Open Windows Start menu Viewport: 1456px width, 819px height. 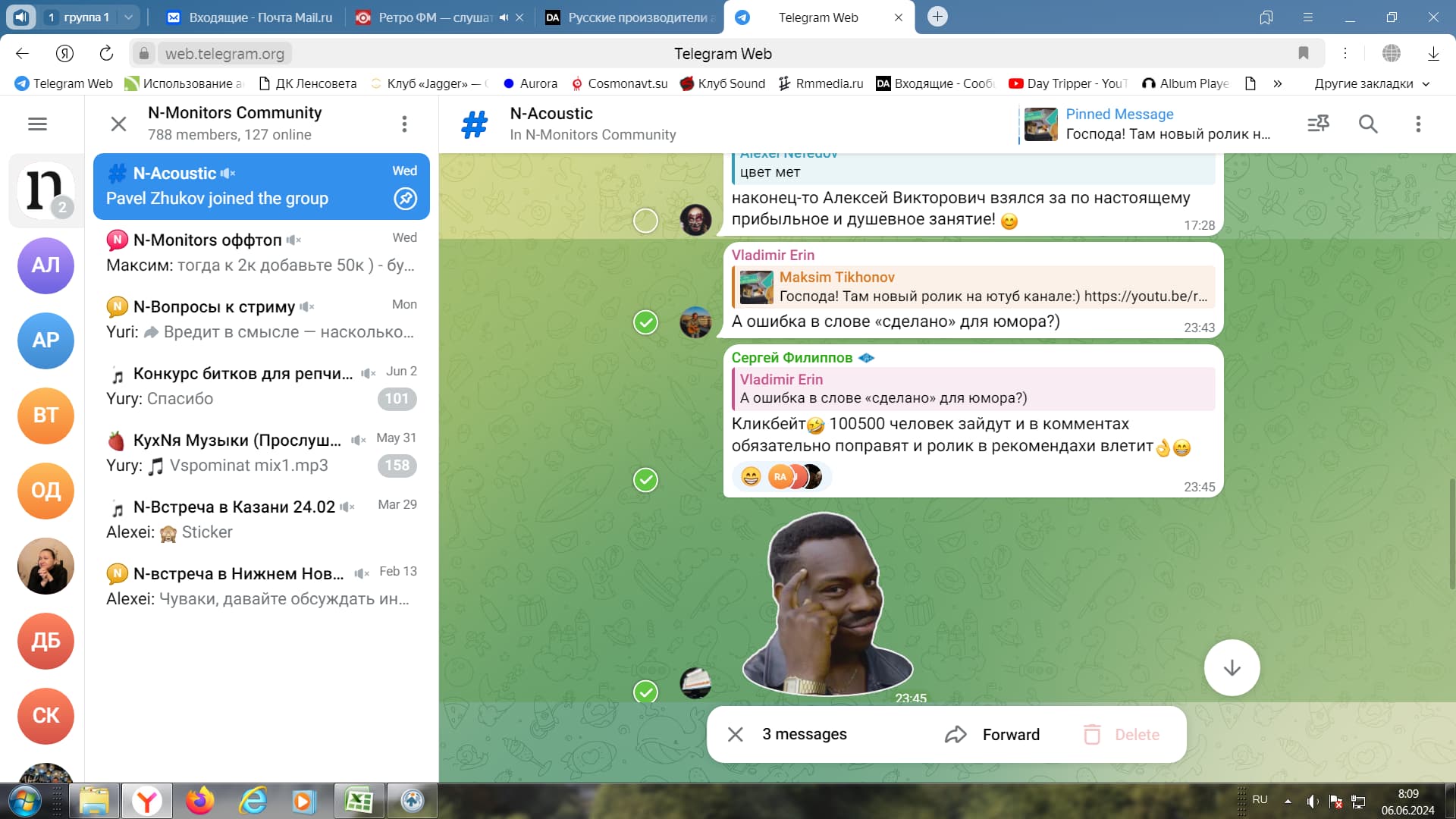pos(24,801)
